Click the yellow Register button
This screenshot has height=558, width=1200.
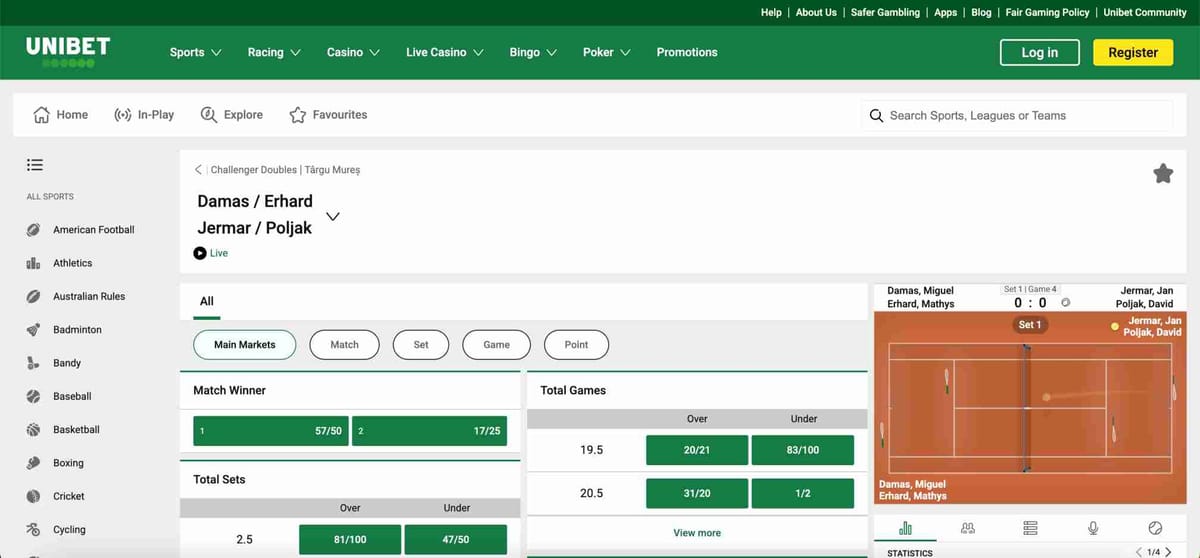click(1133, 52)
